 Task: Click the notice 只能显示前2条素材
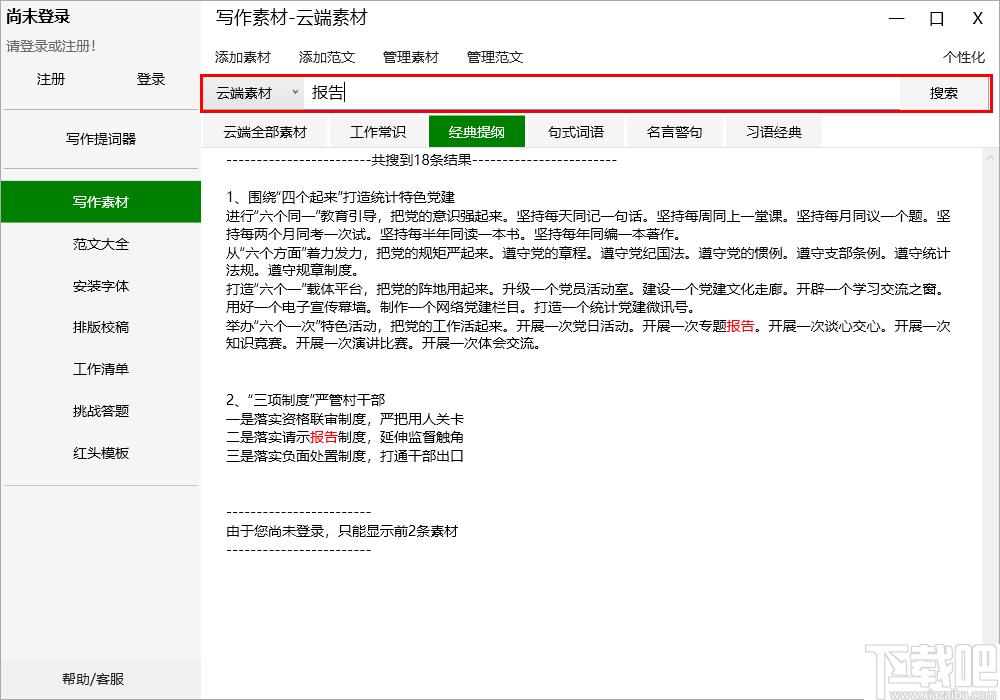tap(398, 531)
